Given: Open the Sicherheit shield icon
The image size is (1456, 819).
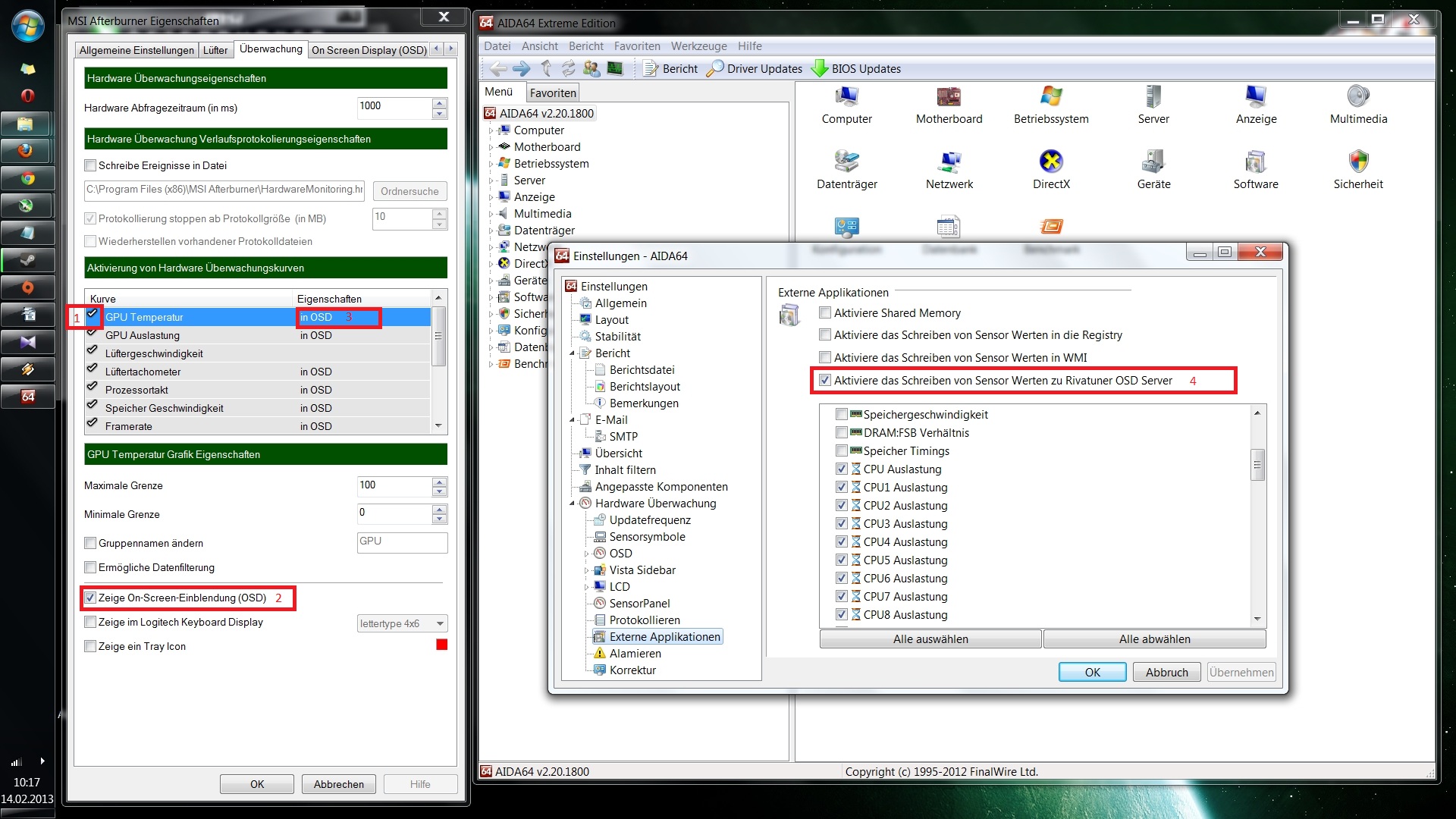Looking at the screenshot, I should [x=1358, y=162].
